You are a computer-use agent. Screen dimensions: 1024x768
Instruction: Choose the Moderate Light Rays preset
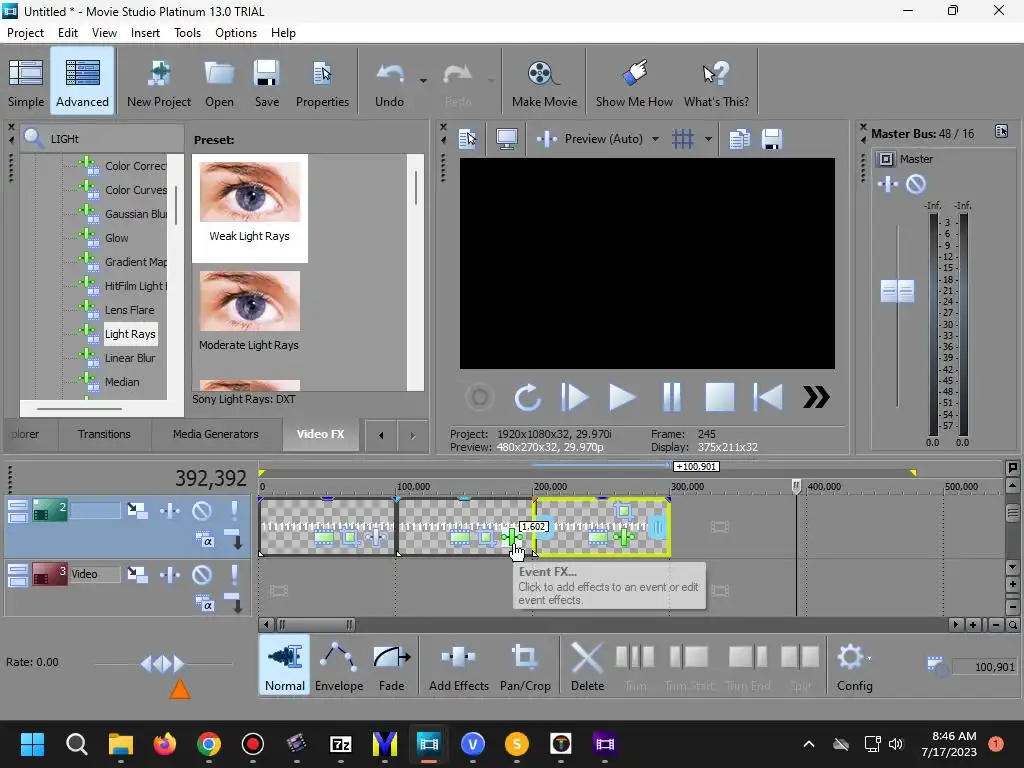249,312
